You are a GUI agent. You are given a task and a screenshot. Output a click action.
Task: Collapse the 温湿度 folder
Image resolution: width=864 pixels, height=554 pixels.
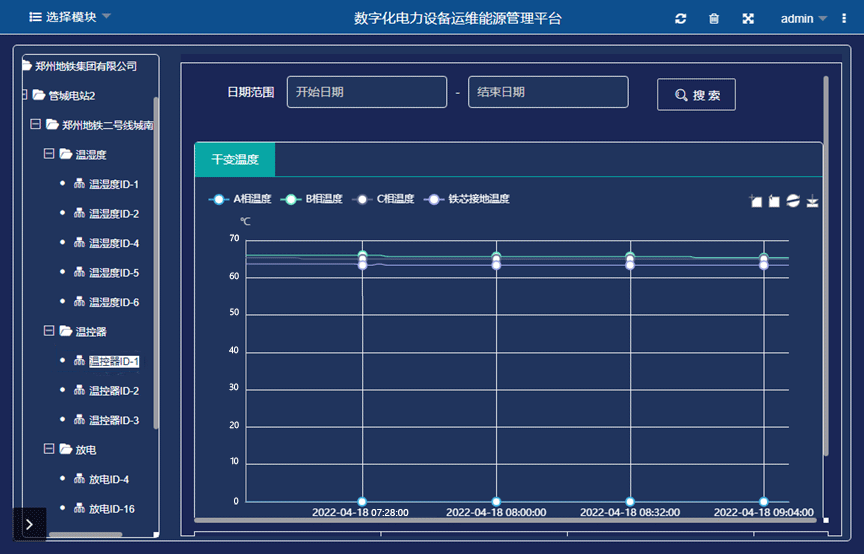48,153
